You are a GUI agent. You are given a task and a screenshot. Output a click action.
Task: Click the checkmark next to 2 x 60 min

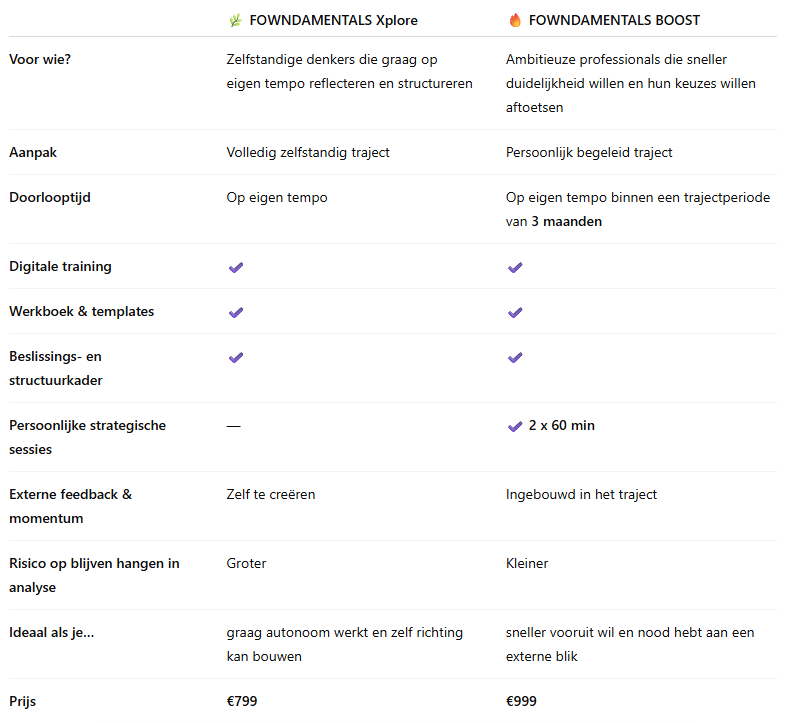click(515, 426)
